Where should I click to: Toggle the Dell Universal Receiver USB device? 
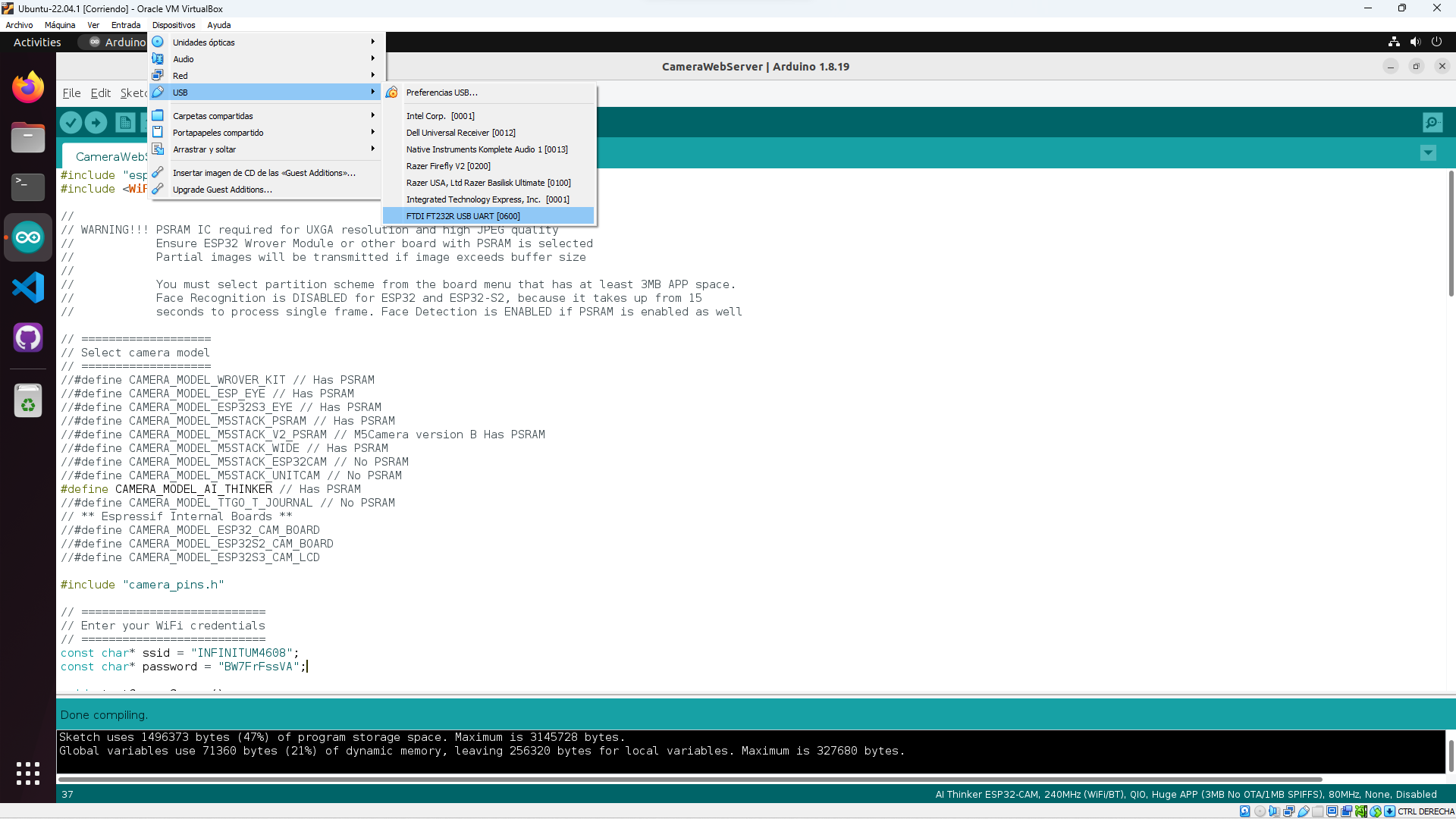click(x=460, y=133)
